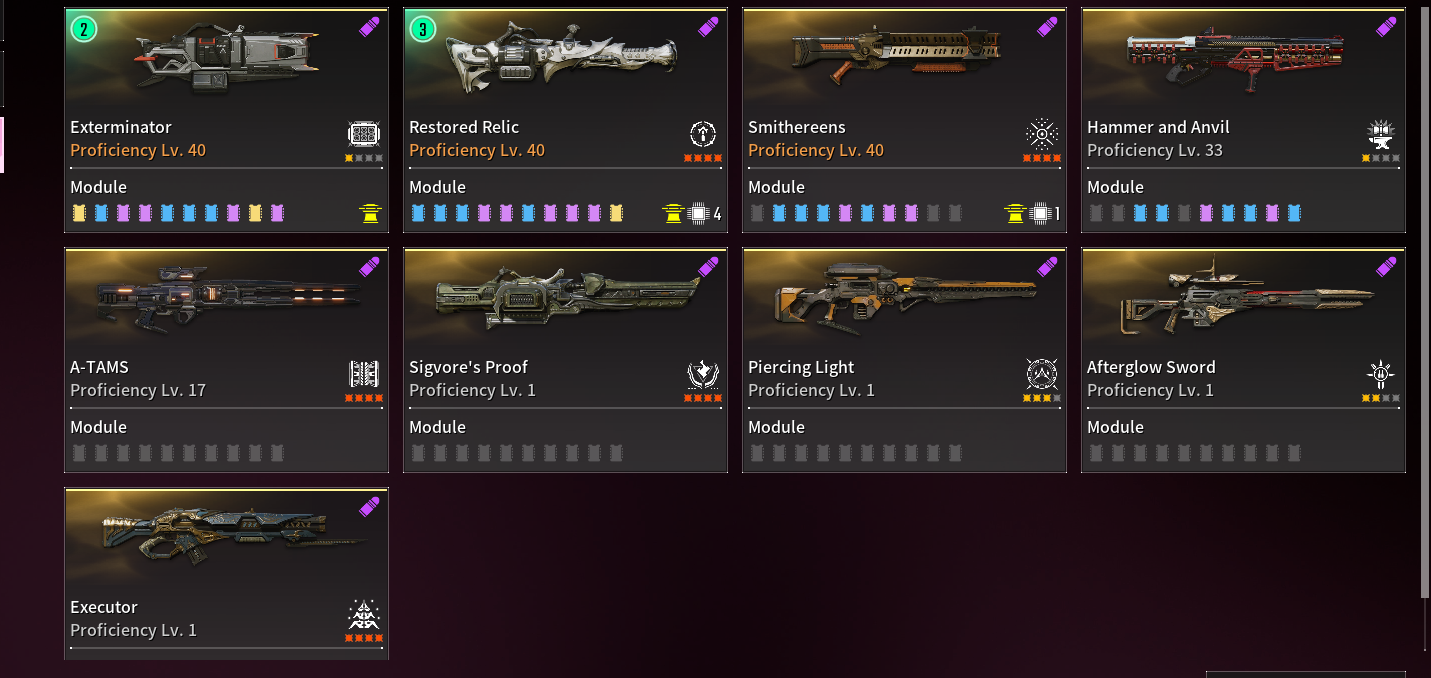Image resolution: width=1431 pixels, height=678 pixels.
Task: Click the Exterminator unique ability icon
Action: [364, 134]
